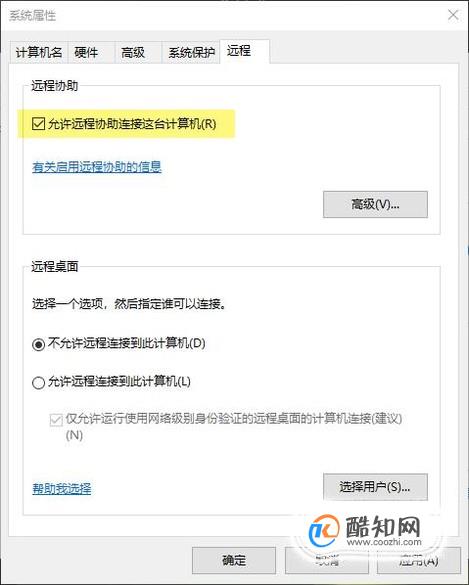The width and height of the screenshot is (469, 585).
Task: Click the cancel button beside 确定
Action: pyautogui.click(x=326, y=560)
